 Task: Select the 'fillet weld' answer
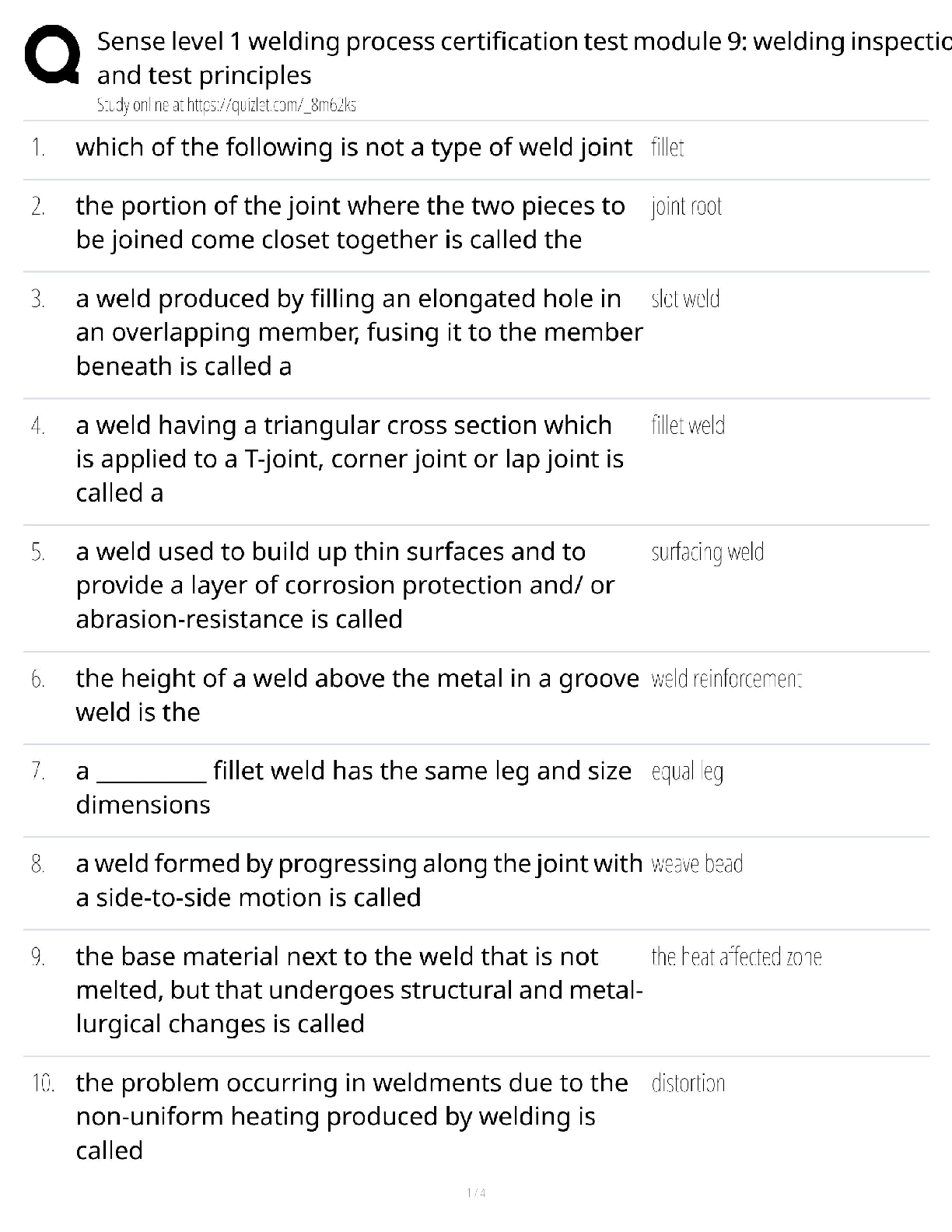coord(688,425)
